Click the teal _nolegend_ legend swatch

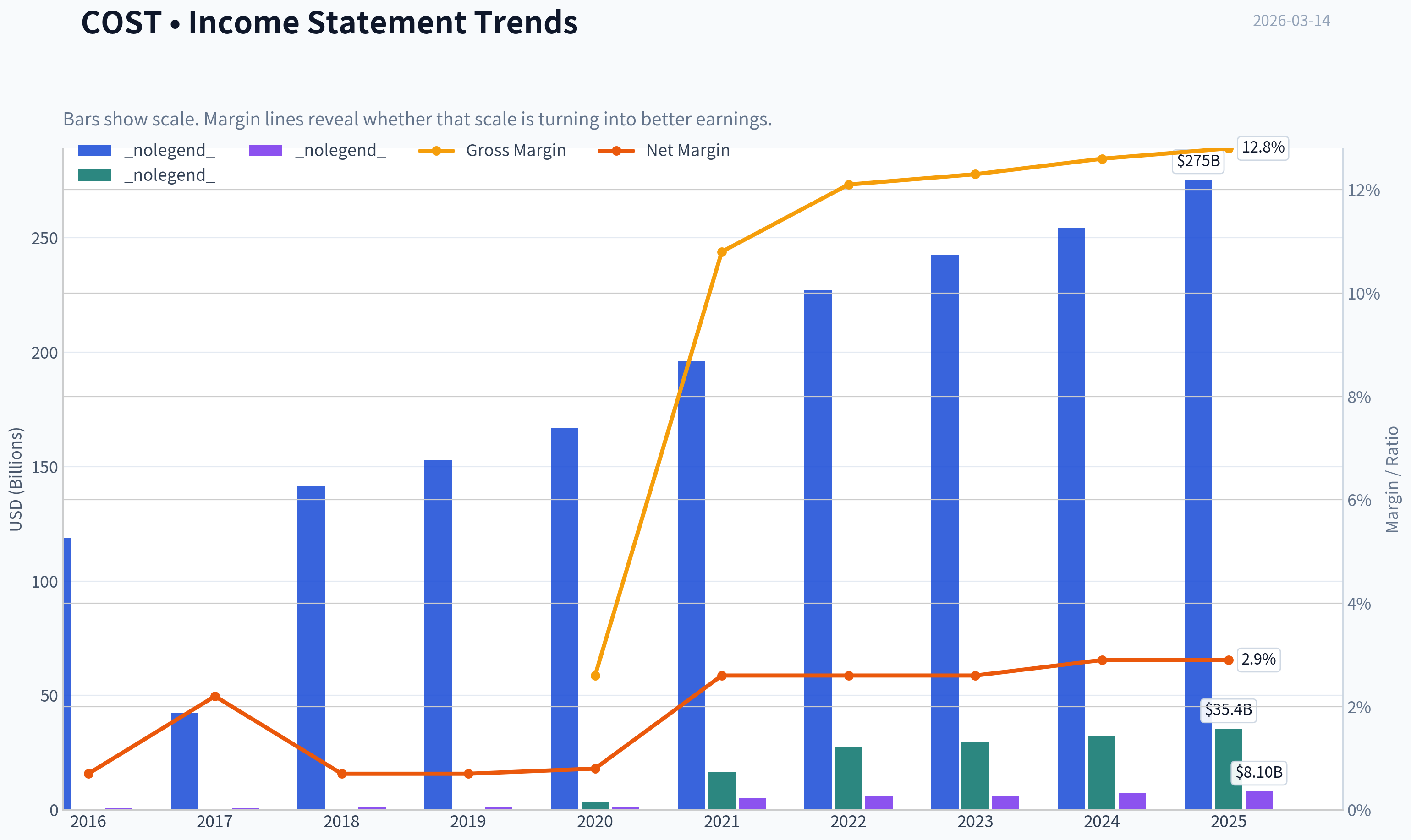[x=94, y=175]
